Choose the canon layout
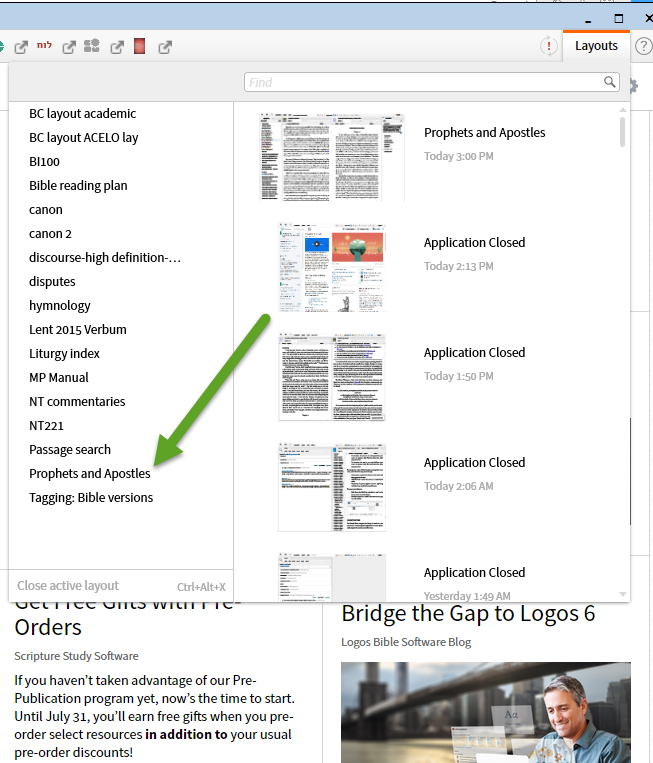Image resolution: width=653 pixels, height=763 pixels. coord(46,210)
